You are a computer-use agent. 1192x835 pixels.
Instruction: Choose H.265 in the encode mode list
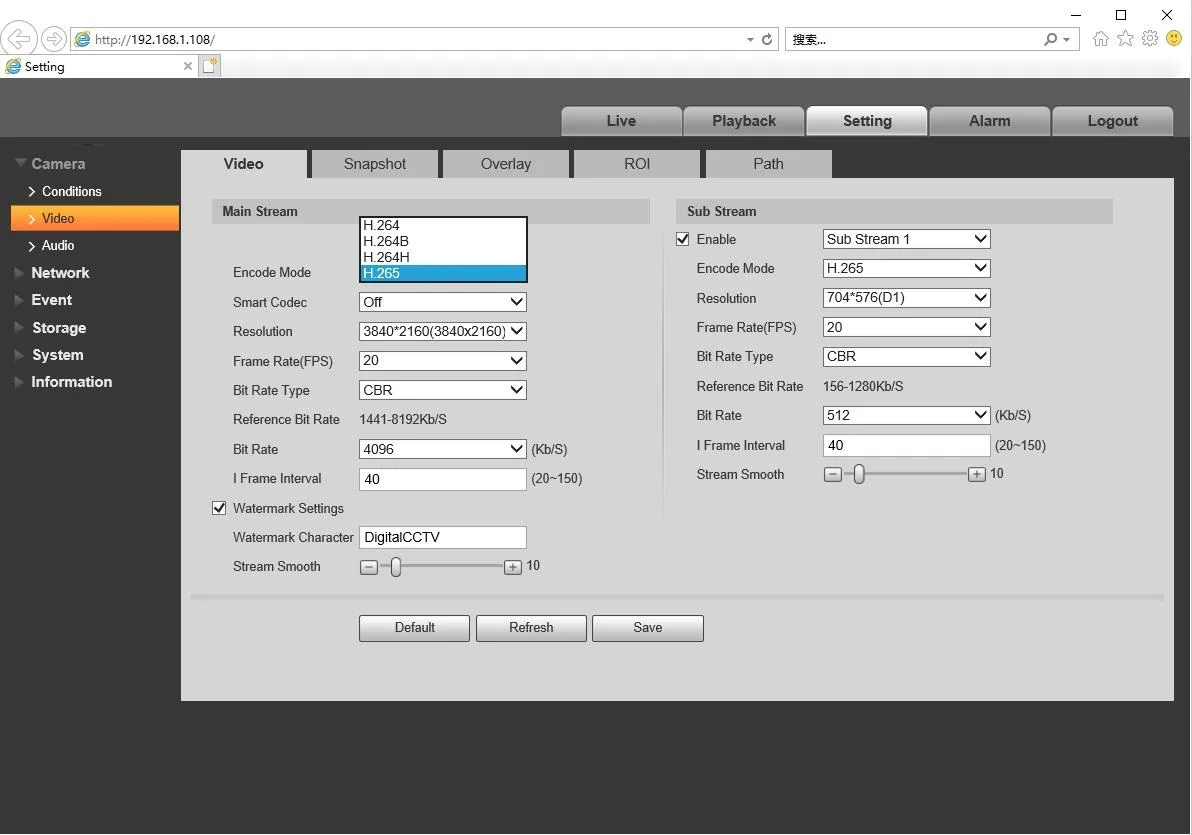pos(442,273)
